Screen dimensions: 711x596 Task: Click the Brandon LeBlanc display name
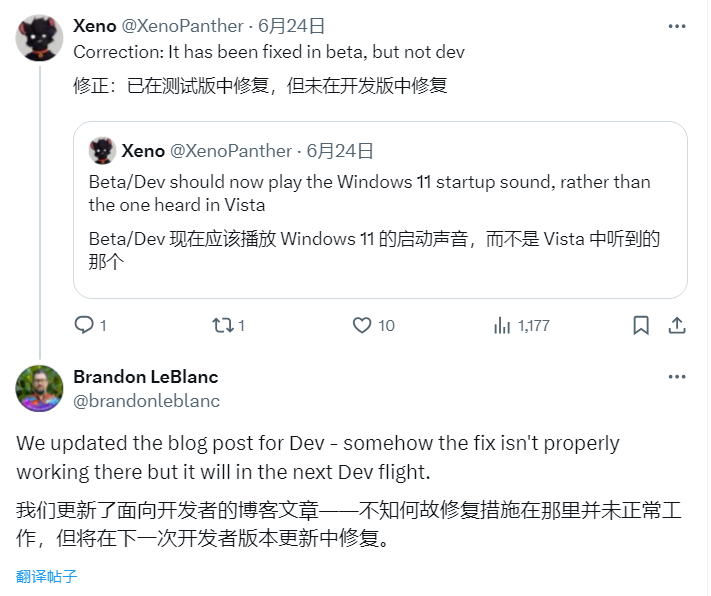(x=145, y=377)
